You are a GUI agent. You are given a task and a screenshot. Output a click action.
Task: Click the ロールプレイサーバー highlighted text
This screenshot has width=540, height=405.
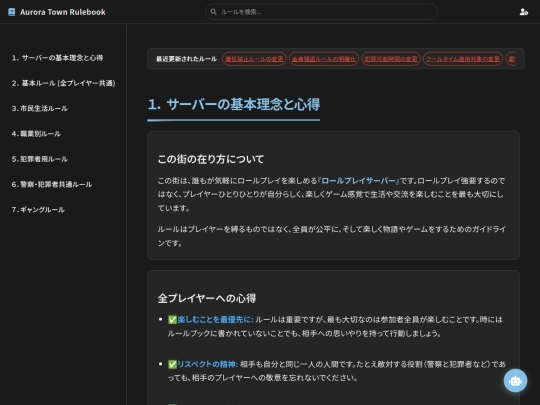click(358, 181)
